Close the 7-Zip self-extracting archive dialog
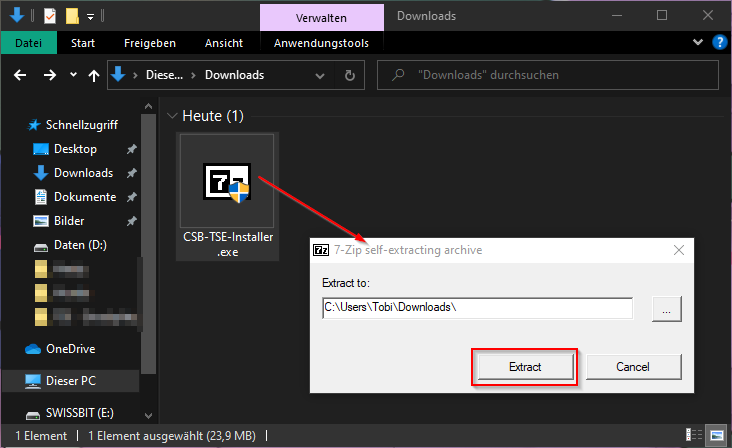The height and width of the screenshot is (448, 732). pos(679,250)
